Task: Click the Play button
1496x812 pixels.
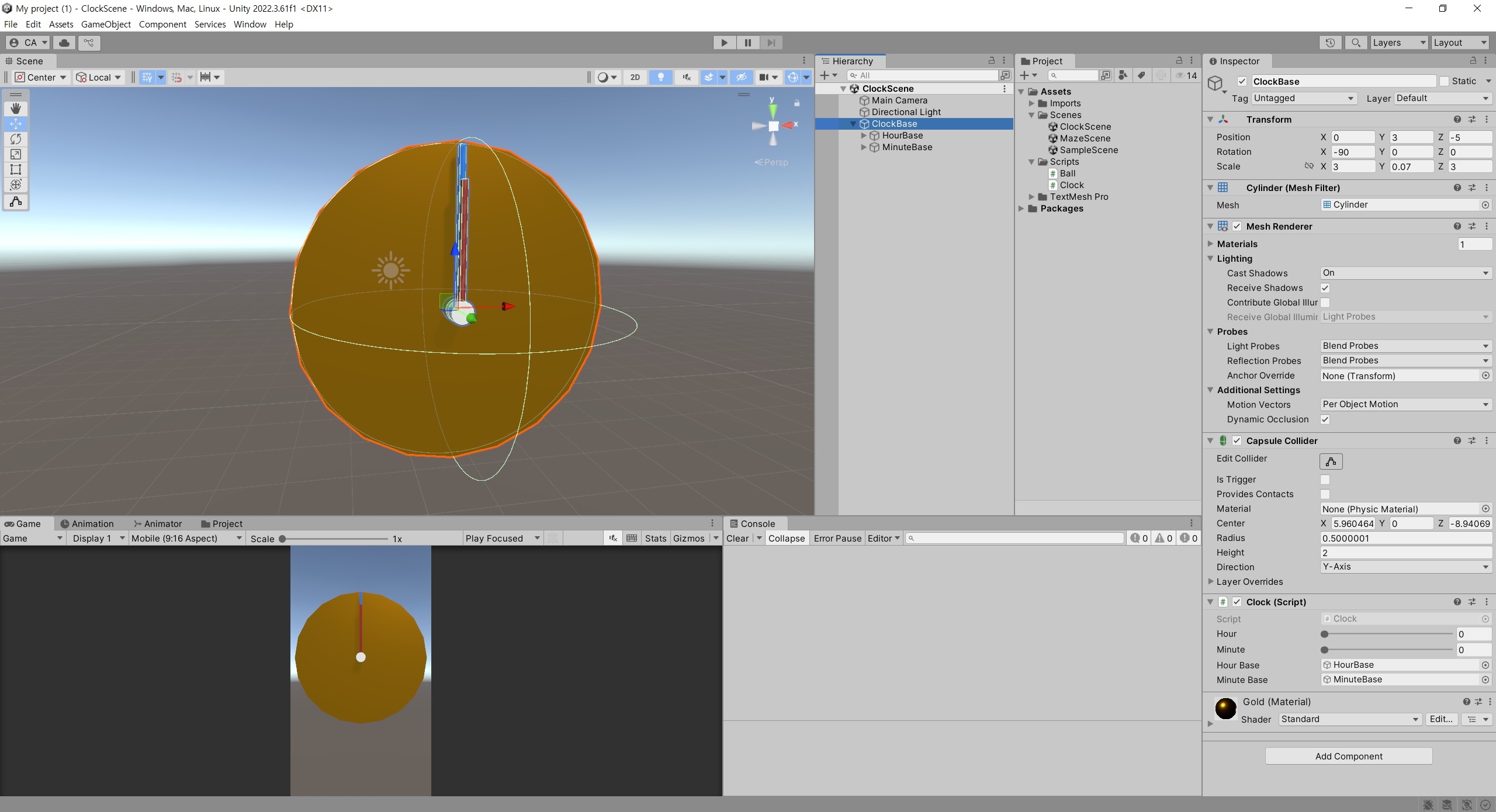Action: click(x=724, y=43)
